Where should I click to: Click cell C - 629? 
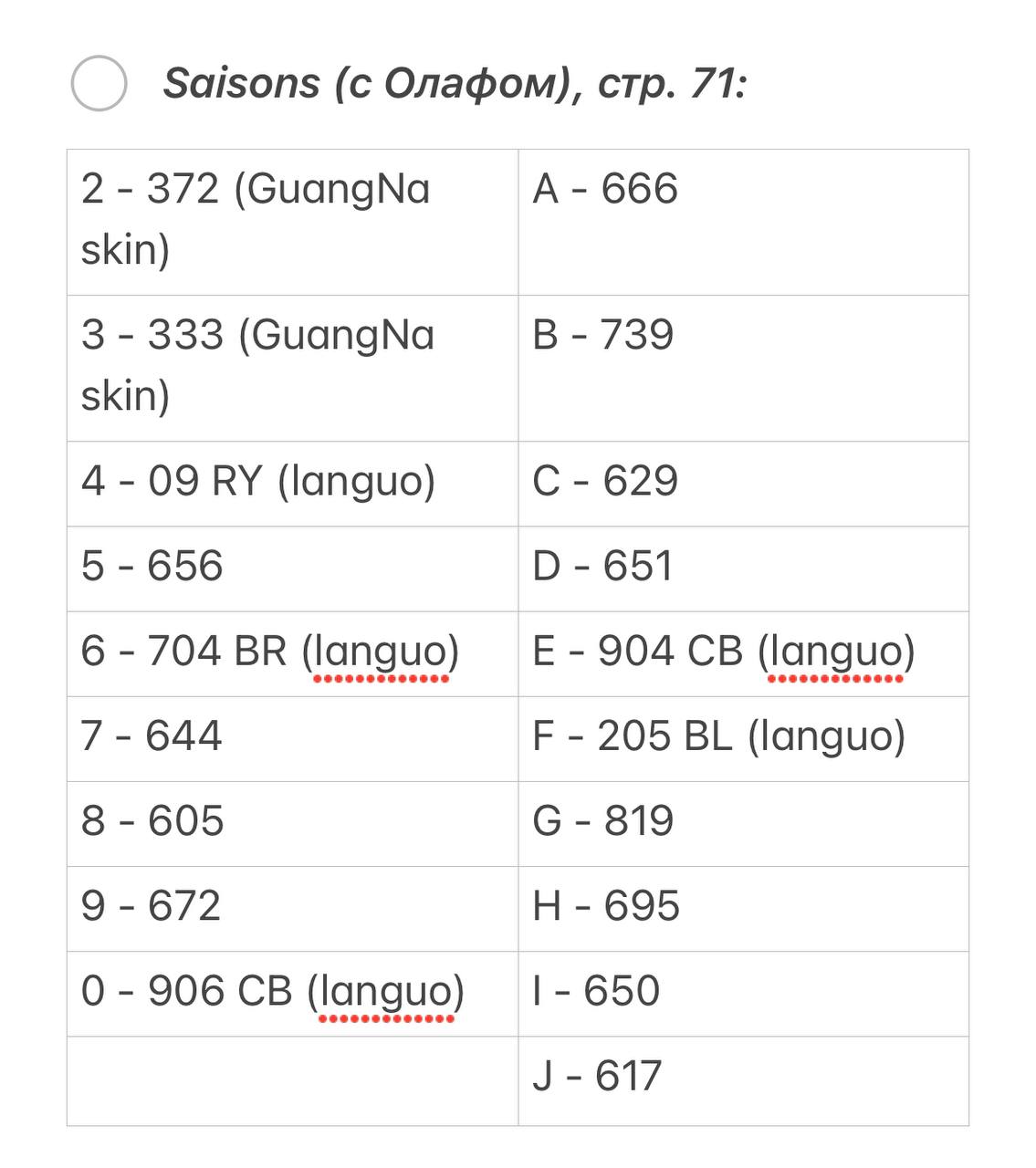point(744,484)
